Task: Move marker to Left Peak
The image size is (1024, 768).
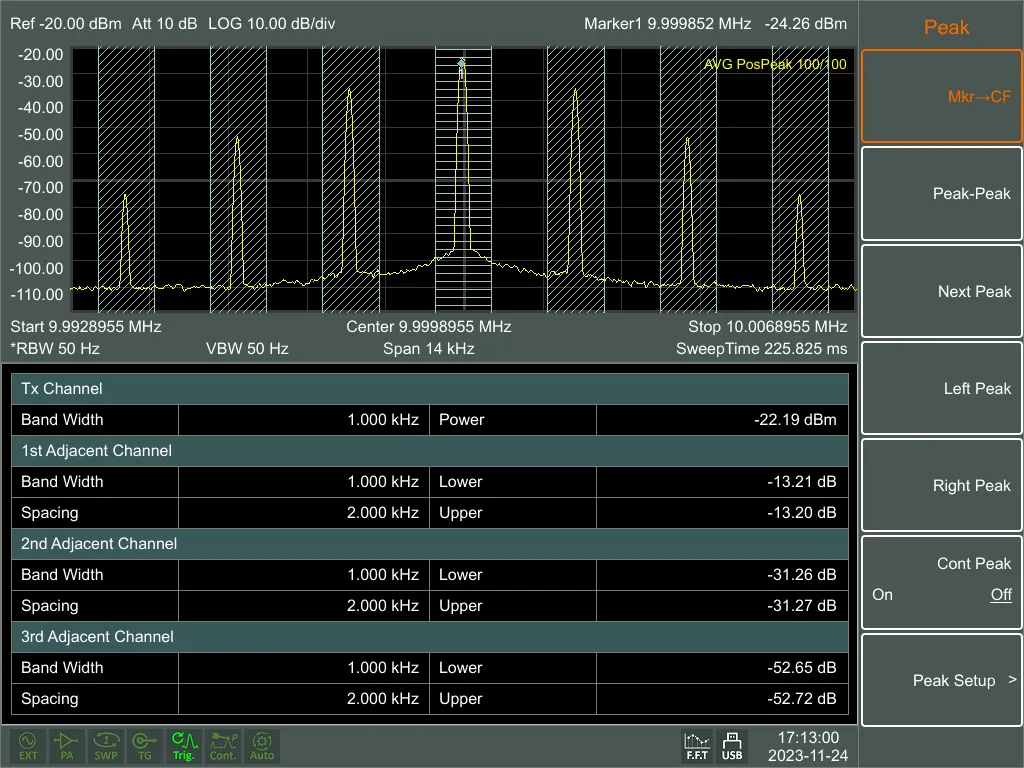Action: (942, 389)
